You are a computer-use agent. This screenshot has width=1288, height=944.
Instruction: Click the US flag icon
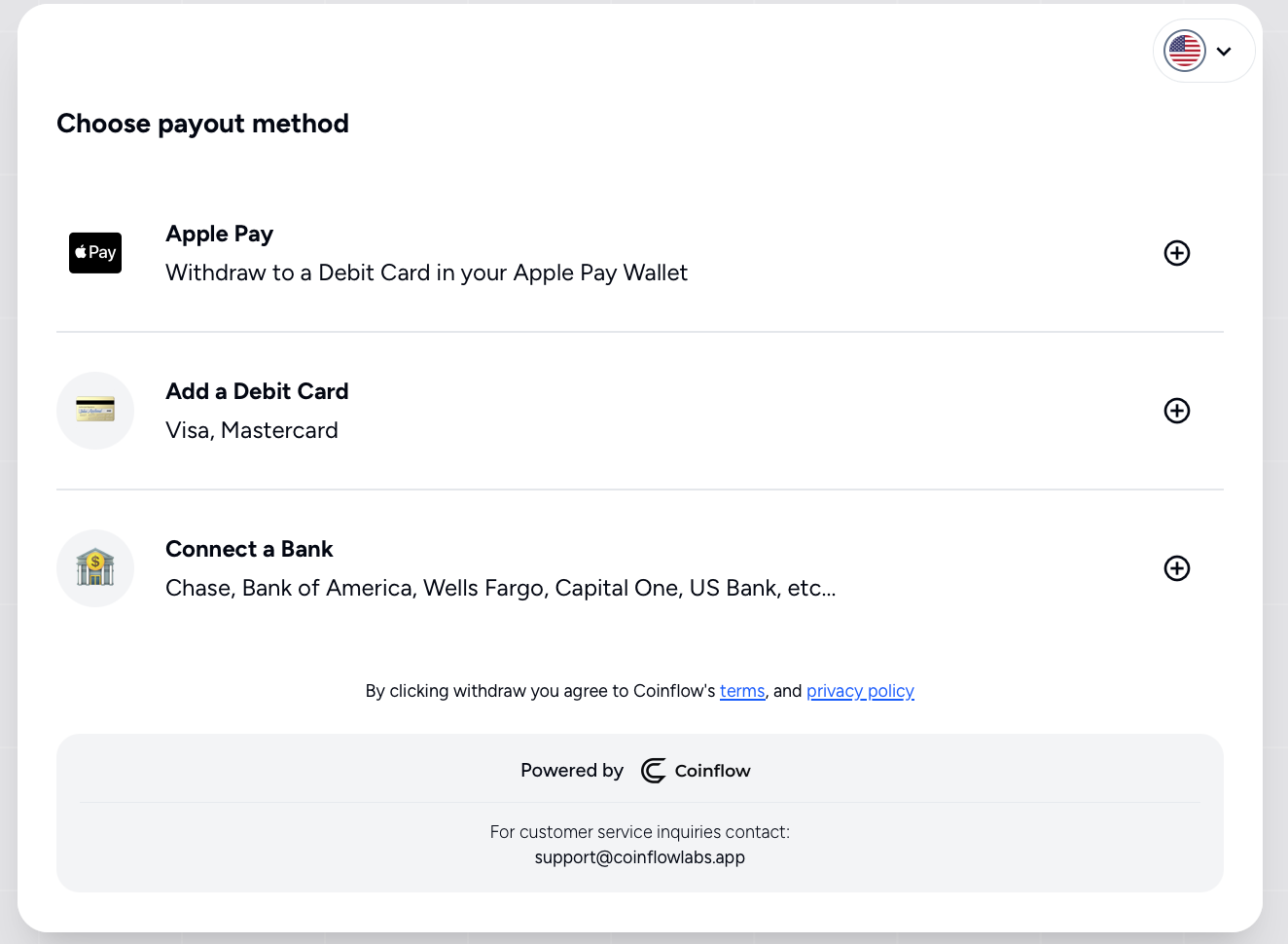click(x=1185, y=51)
